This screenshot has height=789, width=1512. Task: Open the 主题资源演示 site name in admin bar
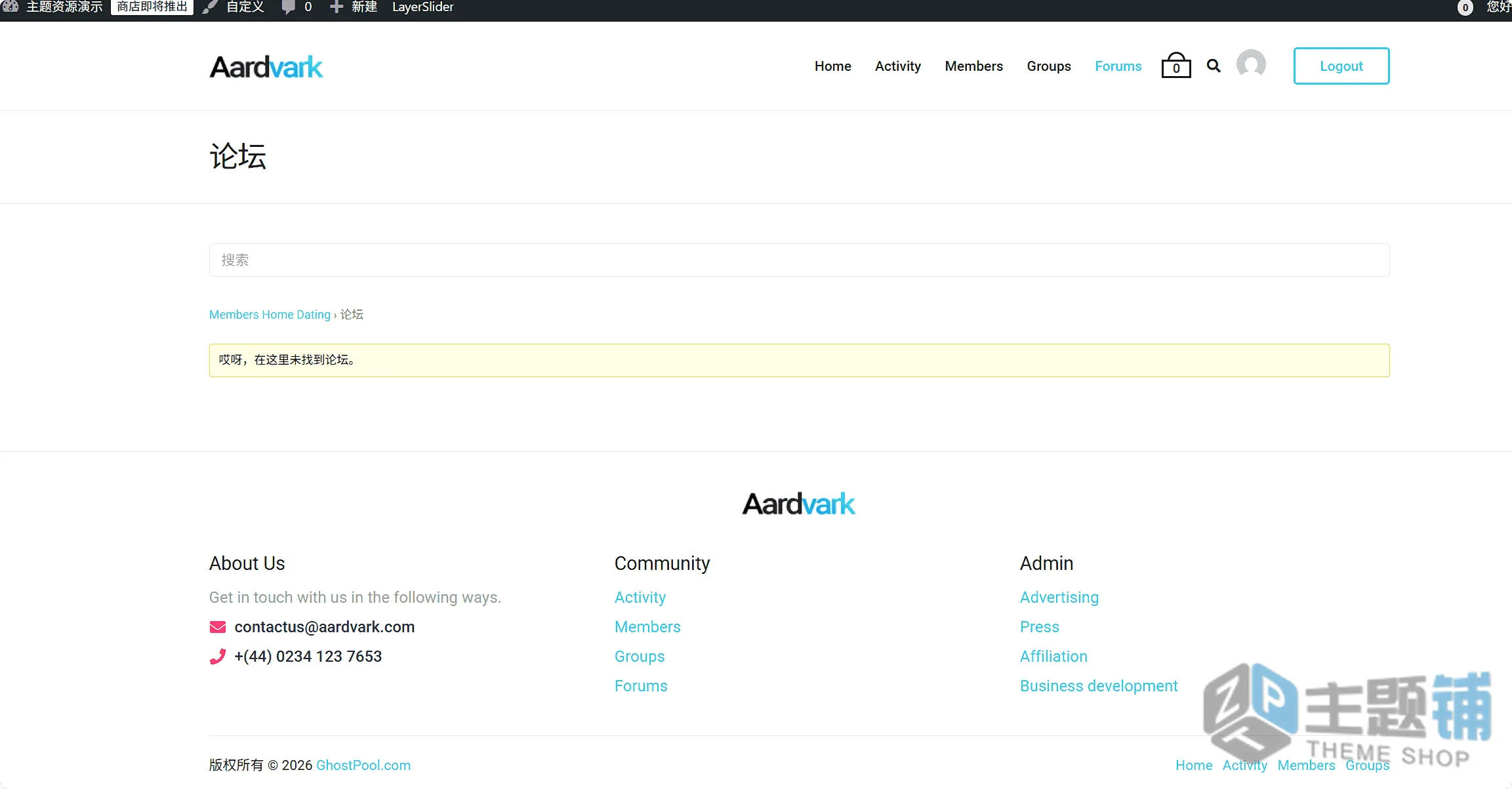click(x=64, y=7)
